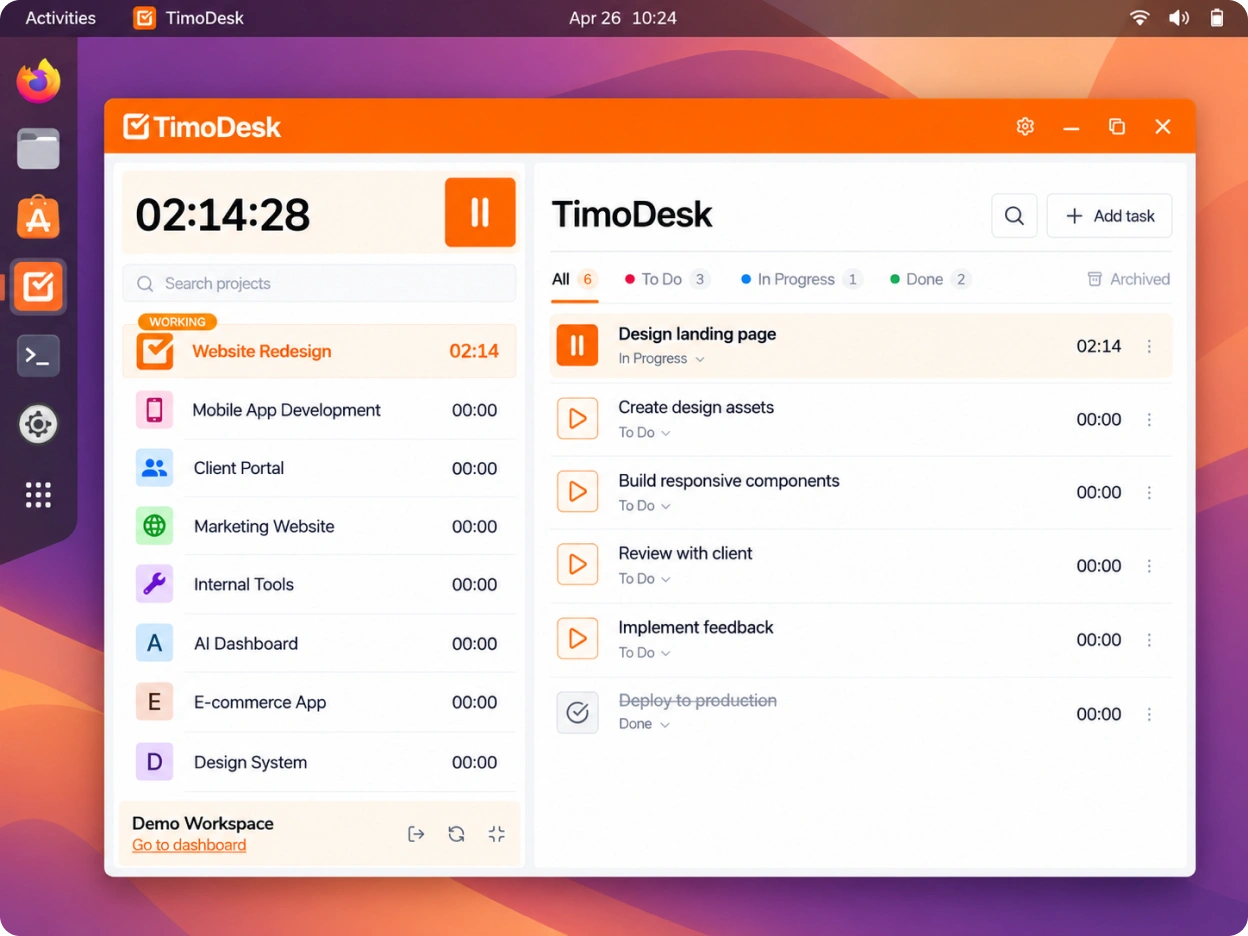Open Firefox from the dock
The width and height of the screenshot is (1248, 936).
tap(38, 81)
